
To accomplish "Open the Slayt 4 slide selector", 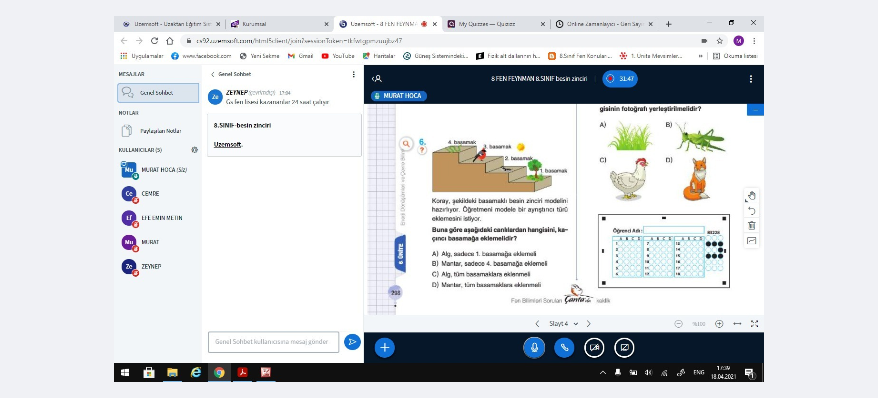I will click(x=563, y=324).
